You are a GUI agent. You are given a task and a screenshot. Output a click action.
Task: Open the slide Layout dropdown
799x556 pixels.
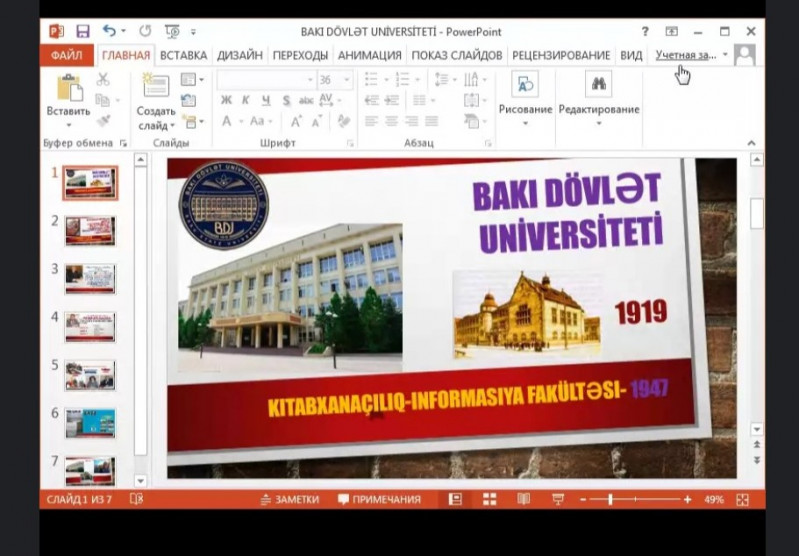point(192,80)
